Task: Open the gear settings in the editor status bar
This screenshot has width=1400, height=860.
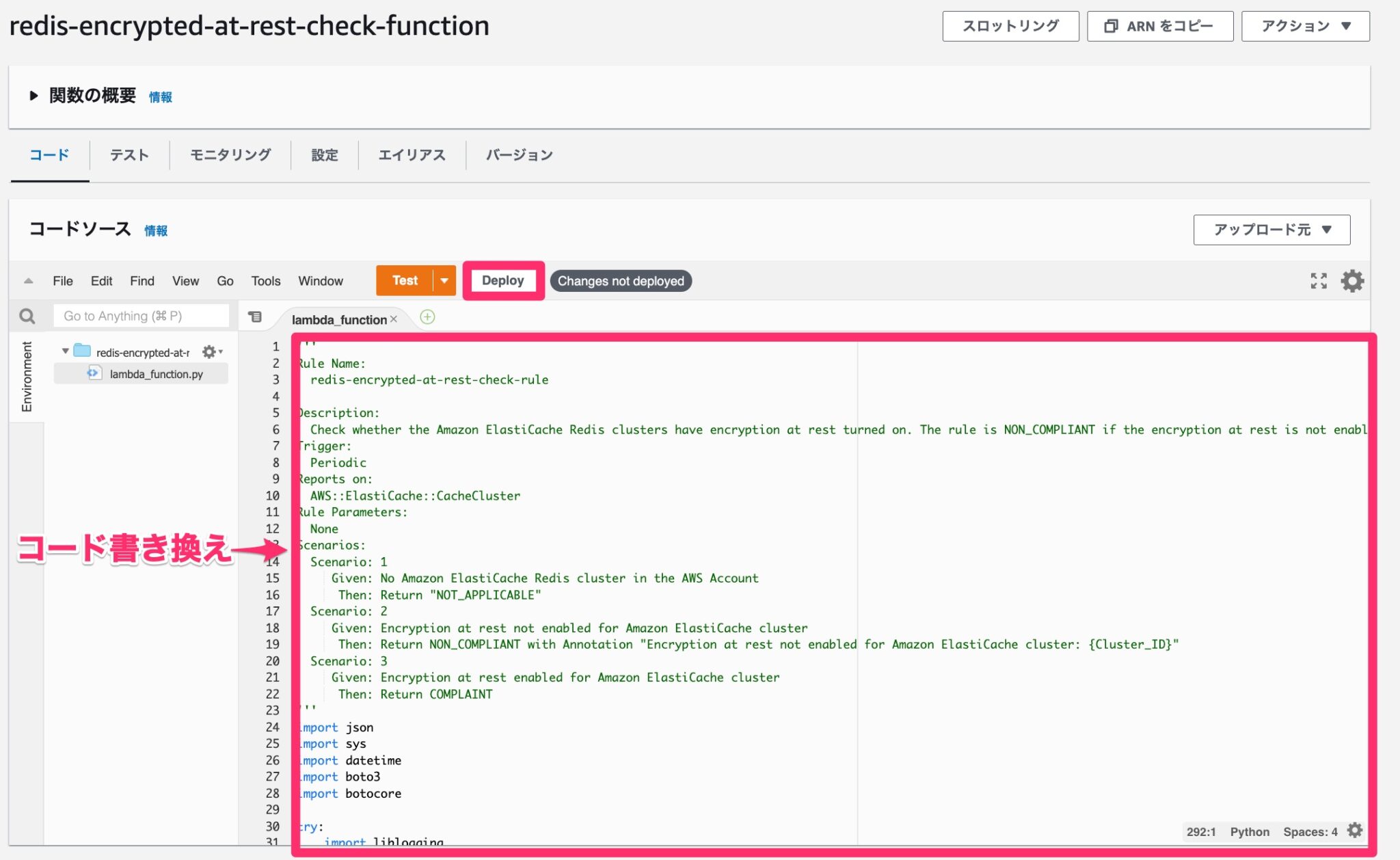Action: tap(1355, 831)
